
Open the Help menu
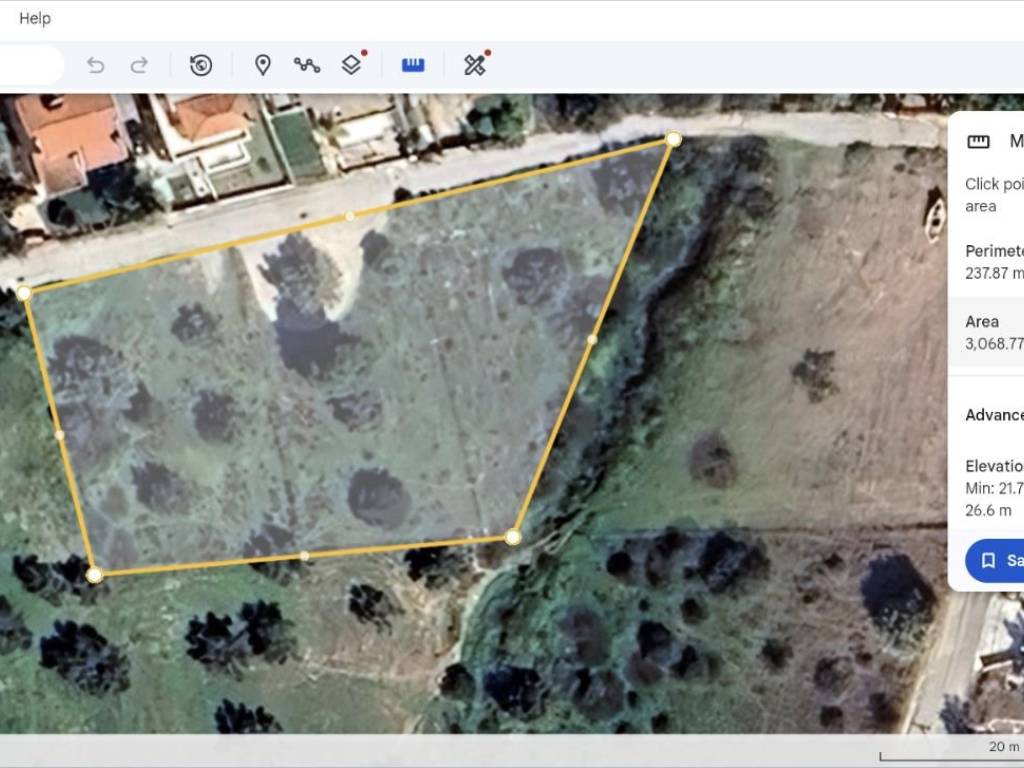coord(35,18)
